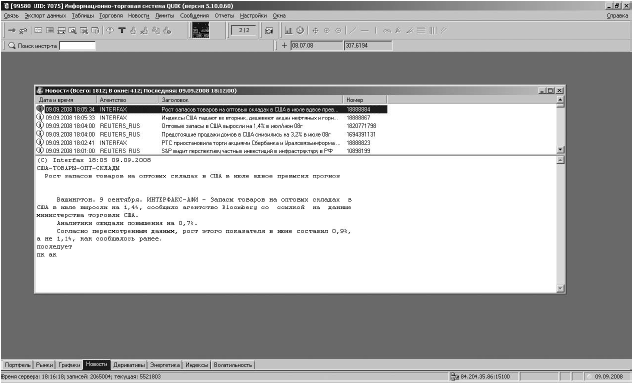The width and height of the screenshot is (632, 384).
Task: Click the screenshot icon next to the 2|2 box
Action: point(269,31)
